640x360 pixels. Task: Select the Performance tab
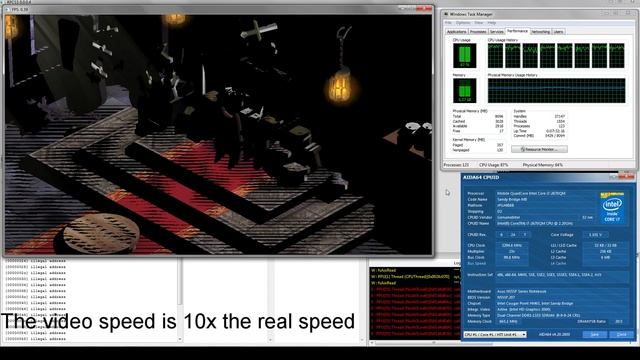[x=518, y=31]
